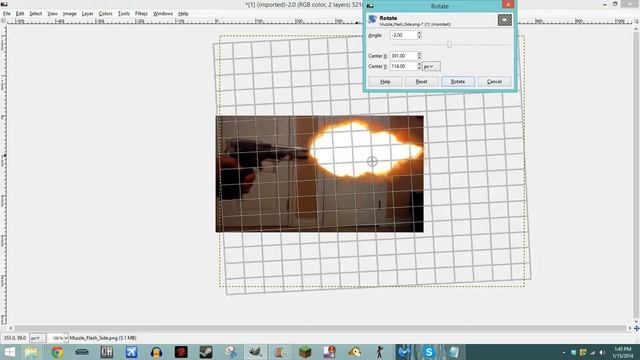This screenshot has height=360, width=640.
Task: Click the horizontal canvas scrollbar
Action: point(320,328)
